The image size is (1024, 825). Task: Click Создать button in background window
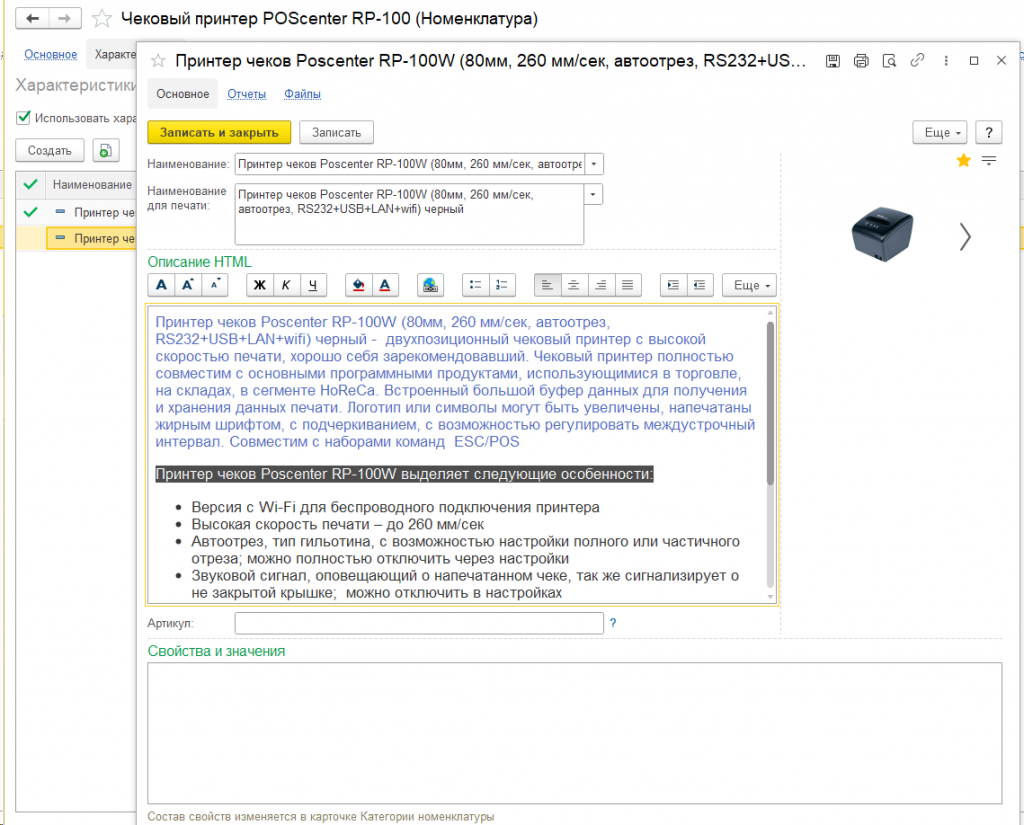pyautogui.click(x=50, y=150)
